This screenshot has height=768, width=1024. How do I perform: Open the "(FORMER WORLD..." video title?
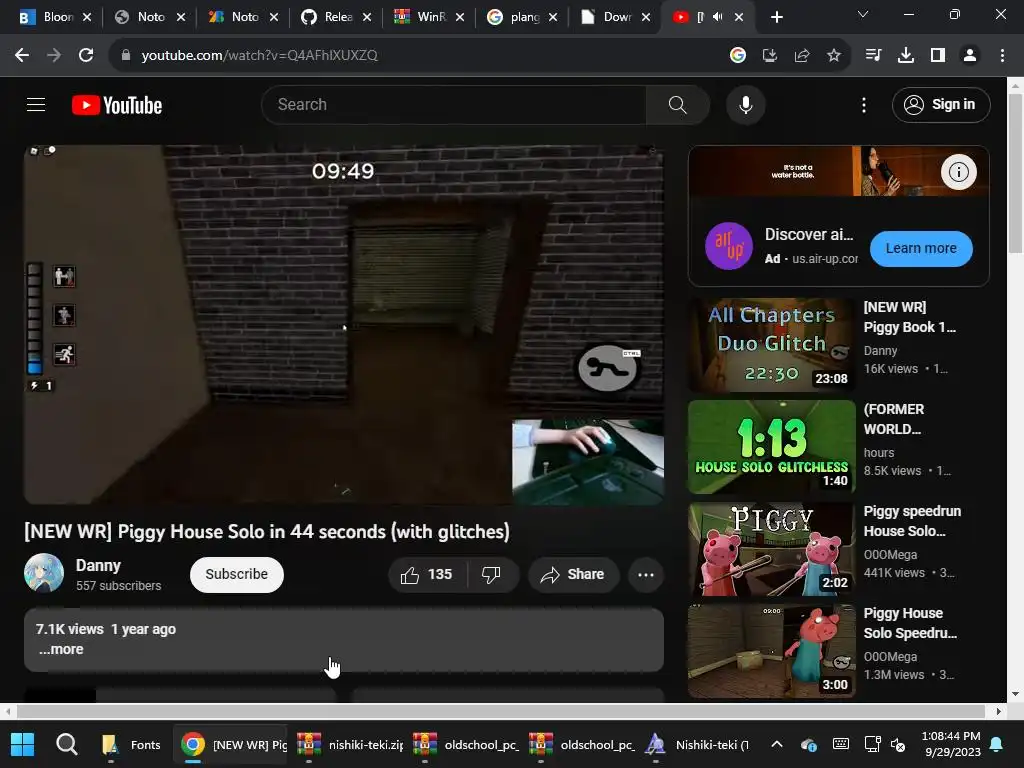coord(893,419)
